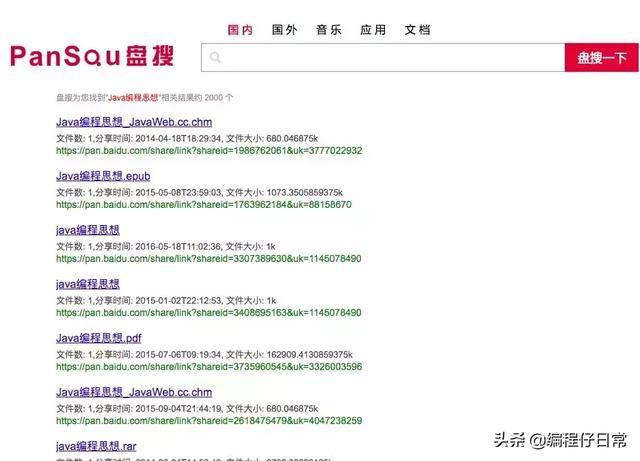Click Baidu link with shareid=1986762061
The width and height of the screenshot is (640, 461).
(209, 151)
